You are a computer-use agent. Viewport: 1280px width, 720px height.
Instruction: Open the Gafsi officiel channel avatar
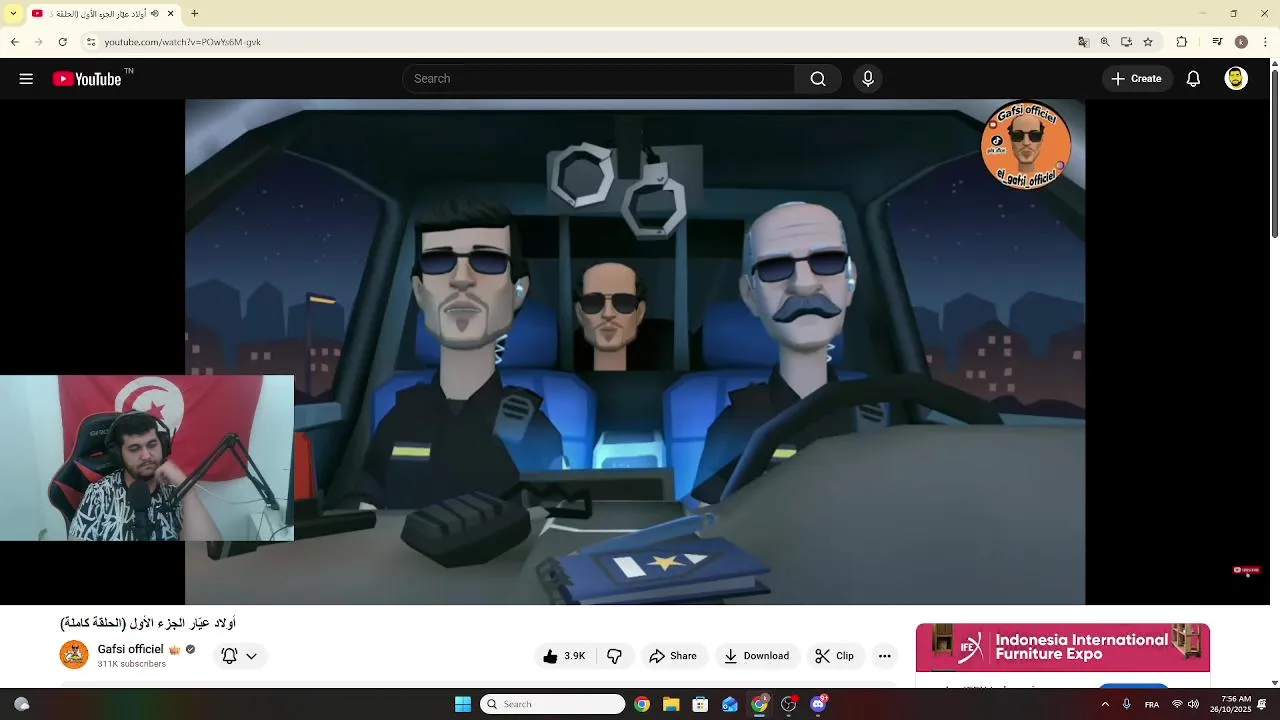74,655
